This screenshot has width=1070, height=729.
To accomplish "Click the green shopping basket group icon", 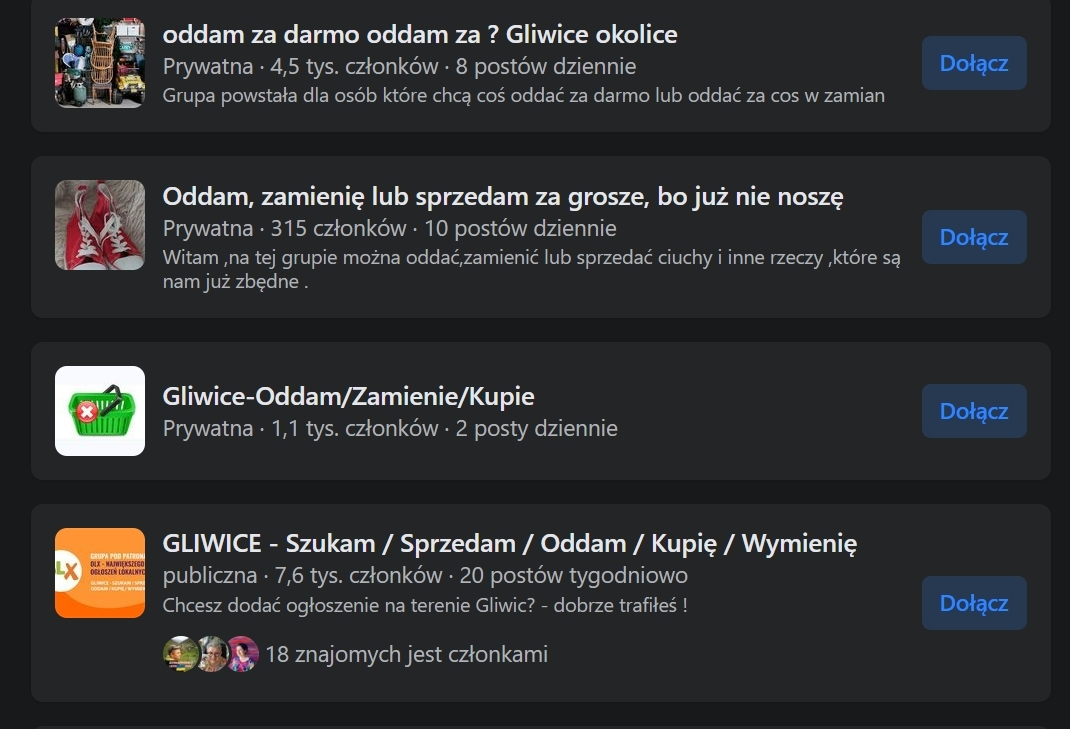I will coord(100,411).
